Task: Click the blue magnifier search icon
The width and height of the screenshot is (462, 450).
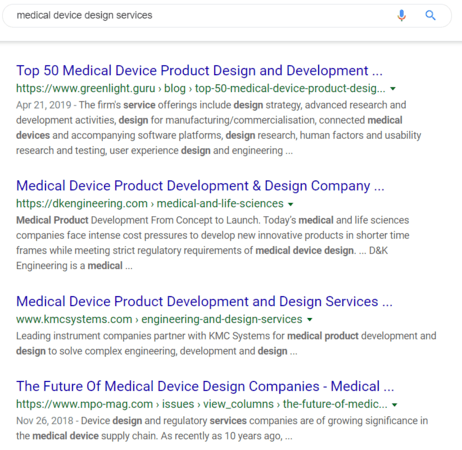Action: click(430, 15)
